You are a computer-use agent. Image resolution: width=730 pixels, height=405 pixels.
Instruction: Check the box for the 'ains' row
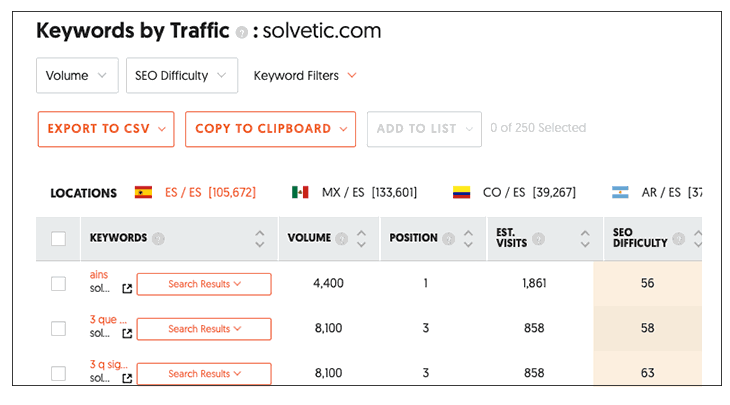(58, 284)
